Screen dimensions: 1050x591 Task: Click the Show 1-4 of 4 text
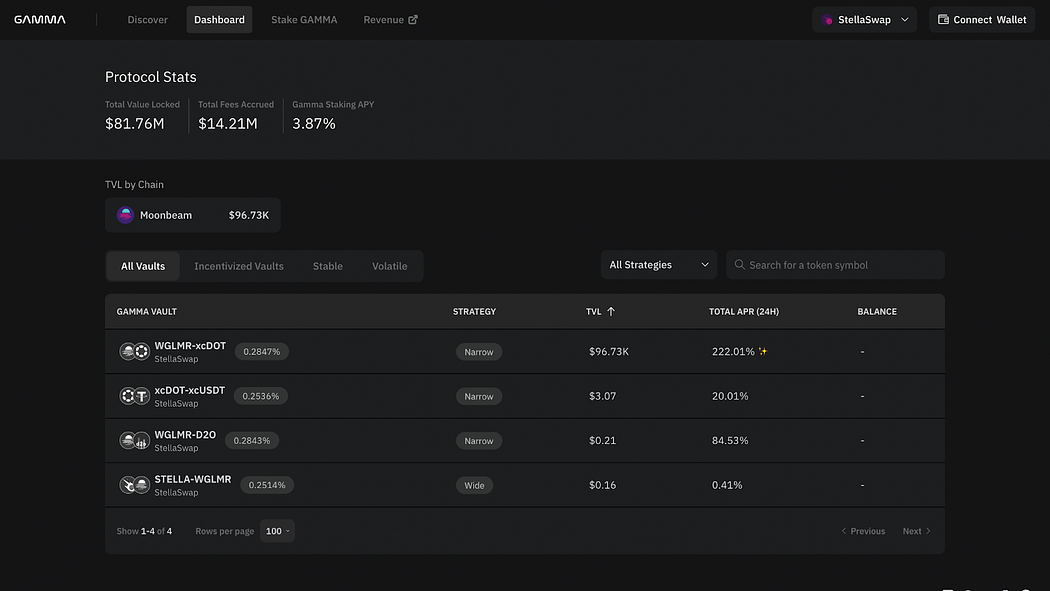pyautogui.click(x=144, y=531)
